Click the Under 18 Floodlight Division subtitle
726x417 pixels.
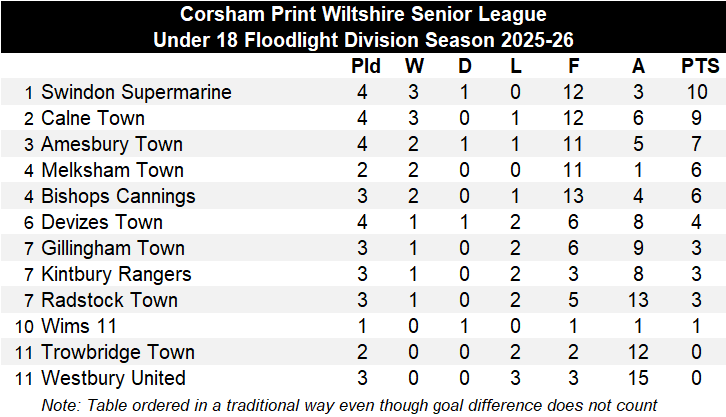pyautogui.click(x=363, y=40)
